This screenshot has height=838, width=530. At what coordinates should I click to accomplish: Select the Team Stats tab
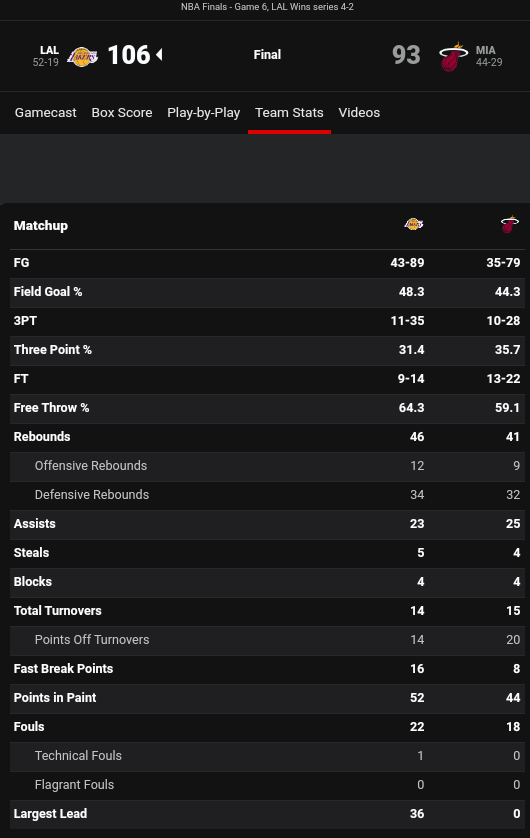(x=289, y=113)
